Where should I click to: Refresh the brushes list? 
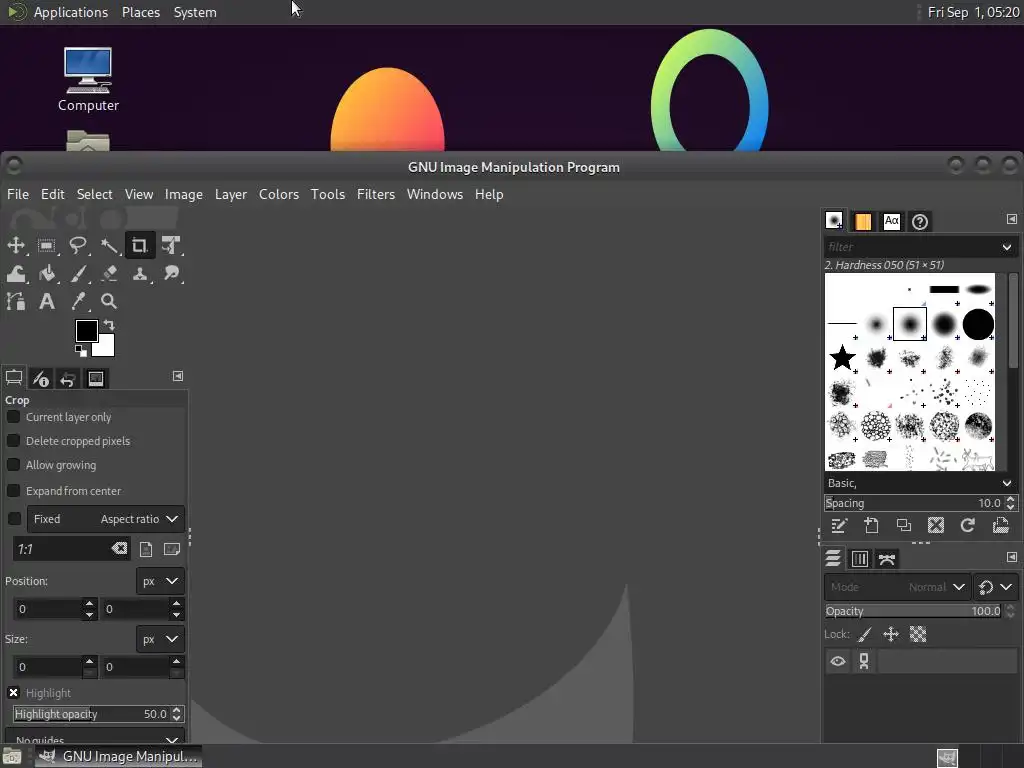tap(968, 526)
